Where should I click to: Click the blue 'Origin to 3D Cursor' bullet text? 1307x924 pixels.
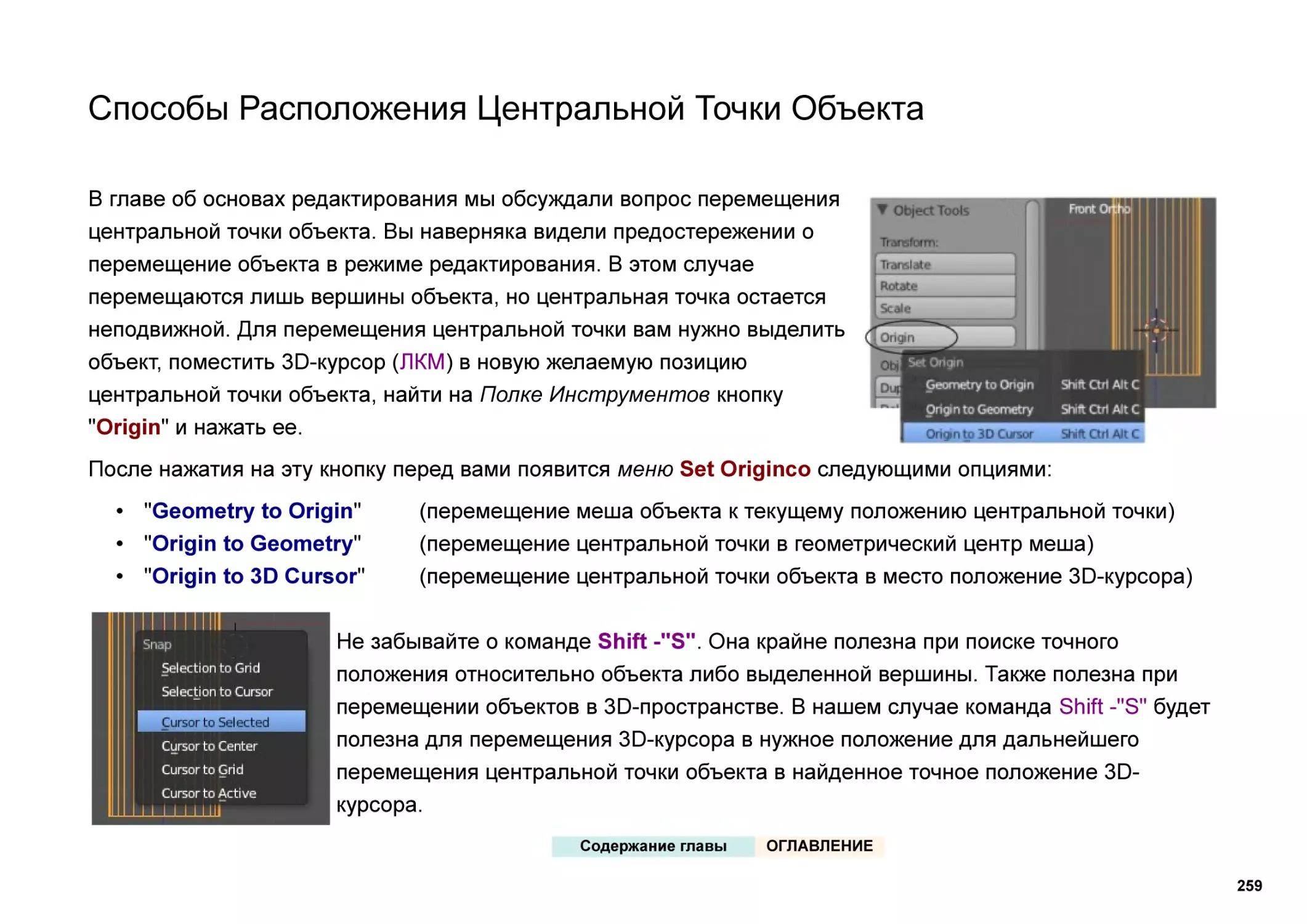pos(254,576)
